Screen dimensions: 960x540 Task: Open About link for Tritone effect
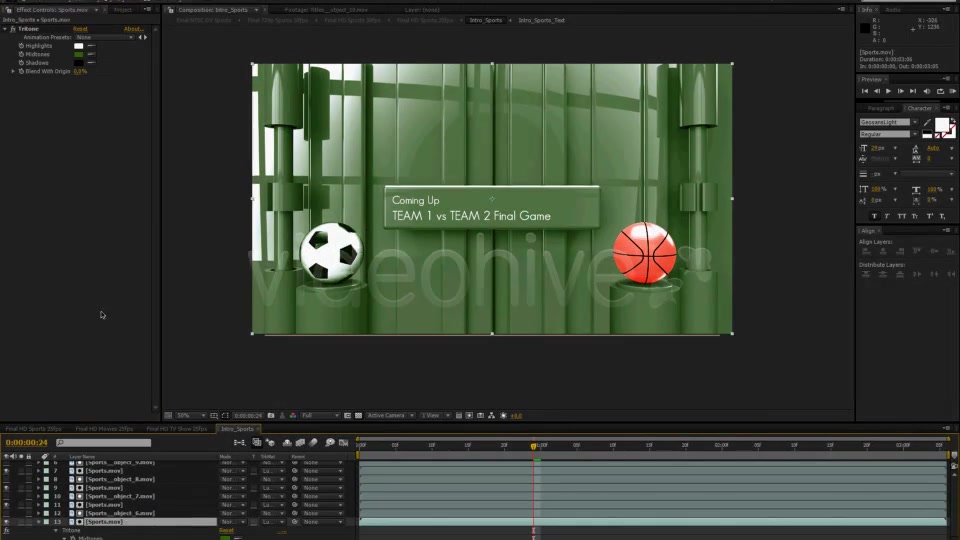133,29
